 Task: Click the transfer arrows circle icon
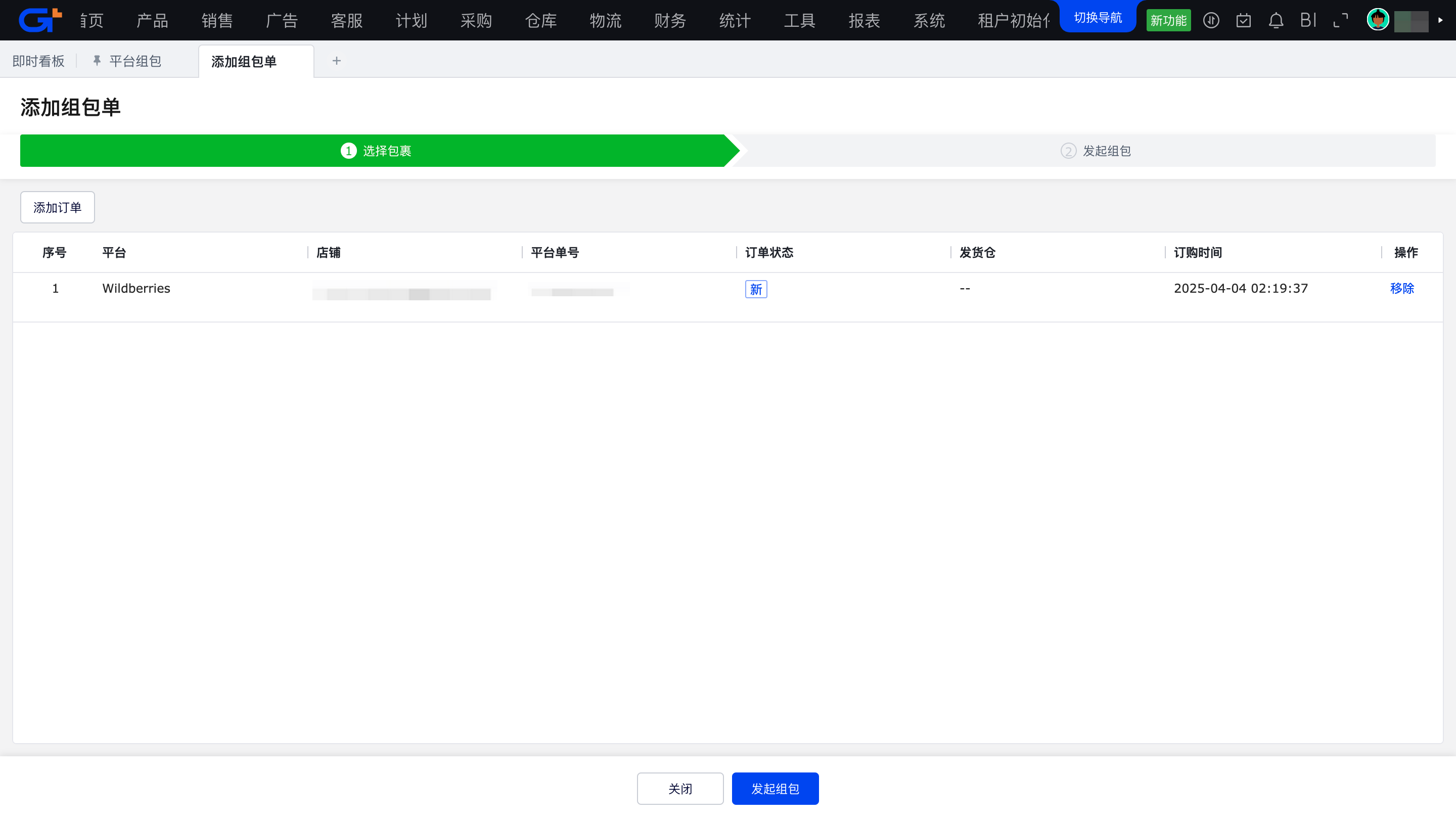point(1211,20)
